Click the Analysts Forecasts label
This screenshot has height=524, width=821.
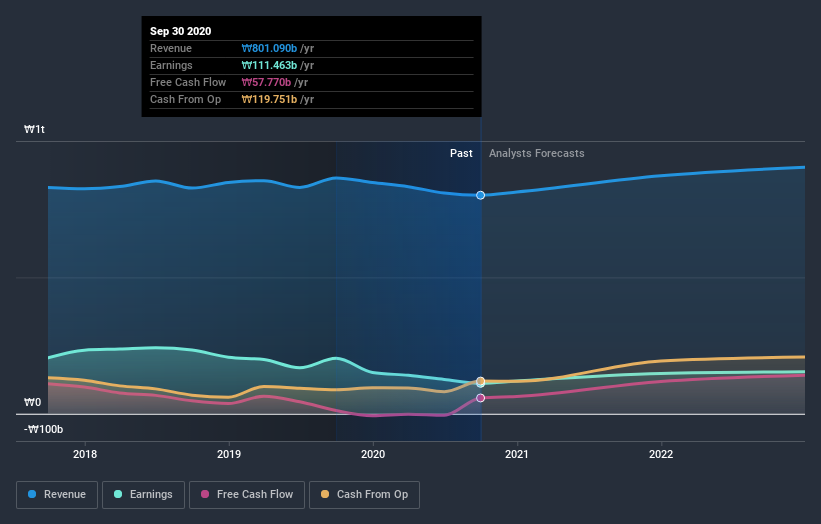click(x=537, y=153)
